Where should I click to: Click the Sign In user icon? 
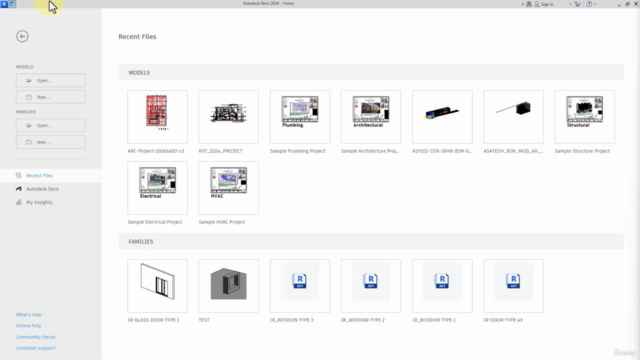(537, 4)
